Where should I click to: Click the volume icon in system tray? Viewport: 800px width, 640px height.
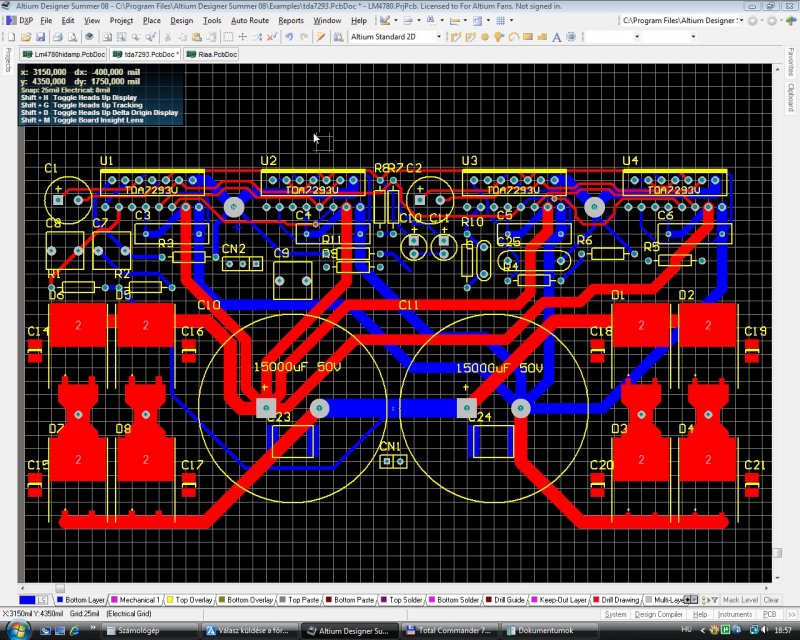pos(764,630)
